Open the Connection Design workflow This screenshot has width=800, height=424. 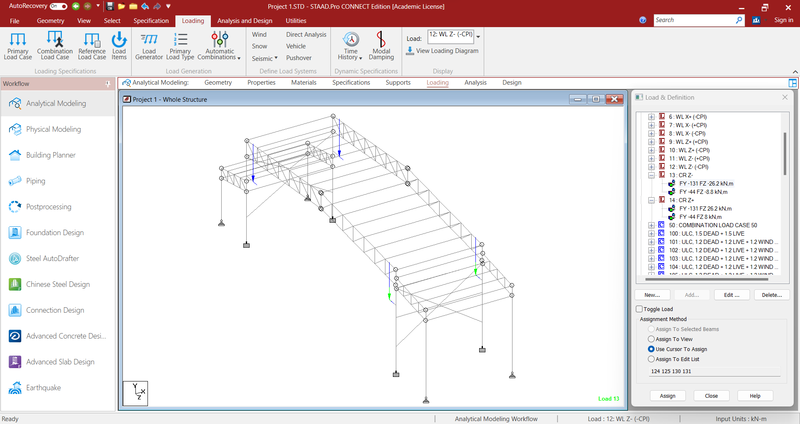pyautogui.click(x=58, y=310)
